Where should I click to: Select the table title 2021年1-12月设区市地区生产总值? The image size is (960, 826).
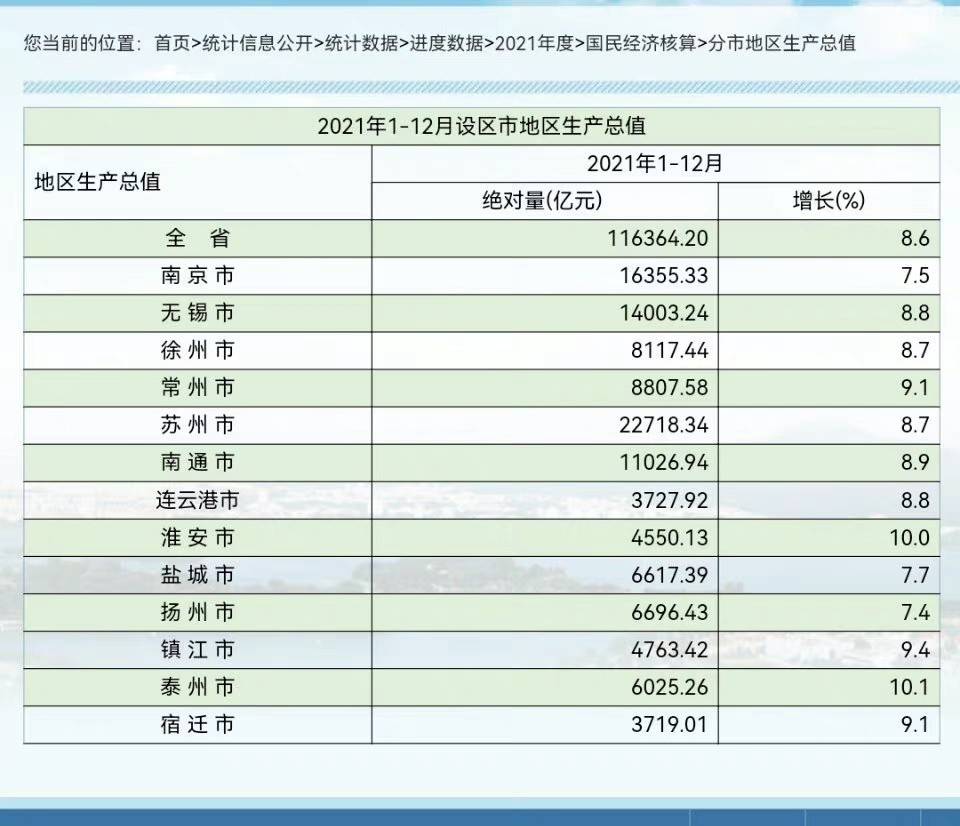click(481, 126)
